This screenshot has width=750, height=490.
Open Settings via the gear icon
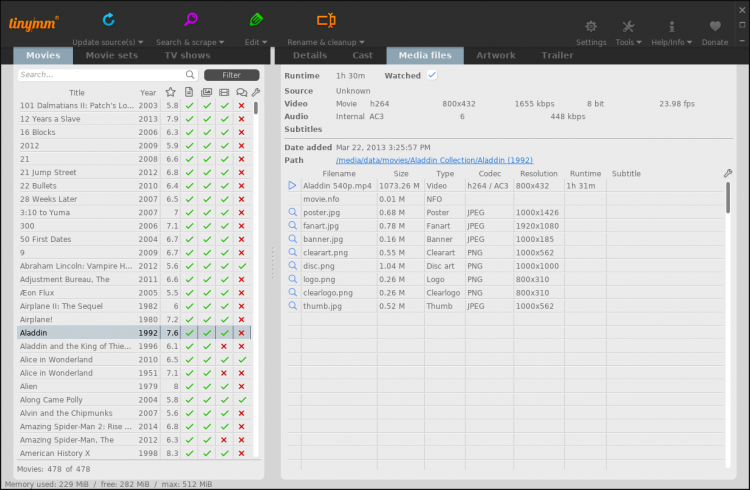pyautogui.click(x=591, y=27)
